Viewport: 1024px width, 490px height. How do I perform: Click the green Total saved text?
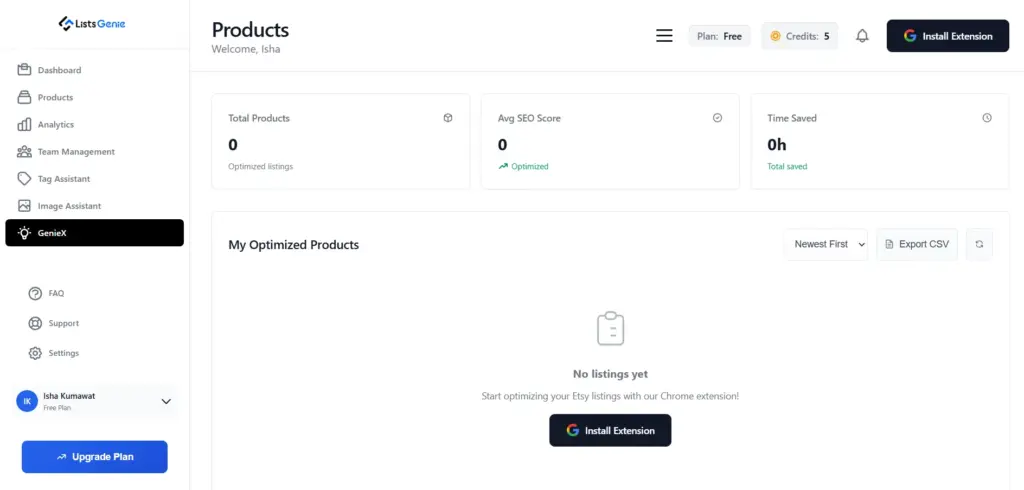(787, 167)
